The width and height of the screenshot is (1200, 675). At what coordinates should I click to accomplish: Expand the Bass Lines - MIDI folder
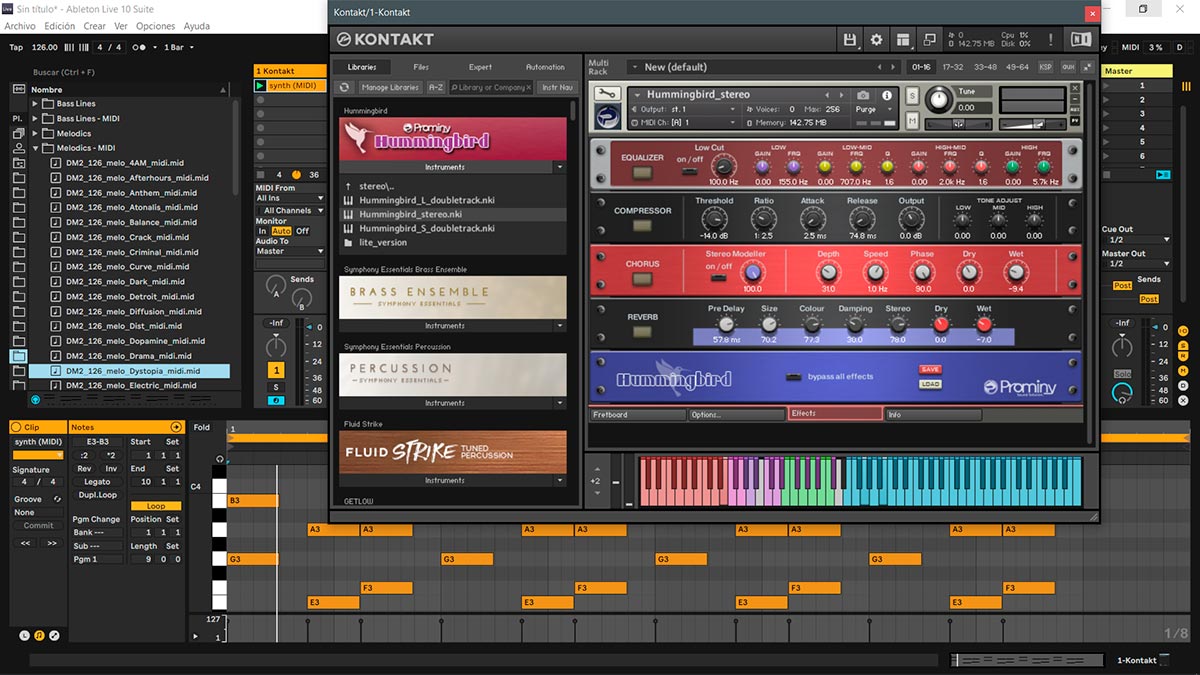tap(35, 119)
